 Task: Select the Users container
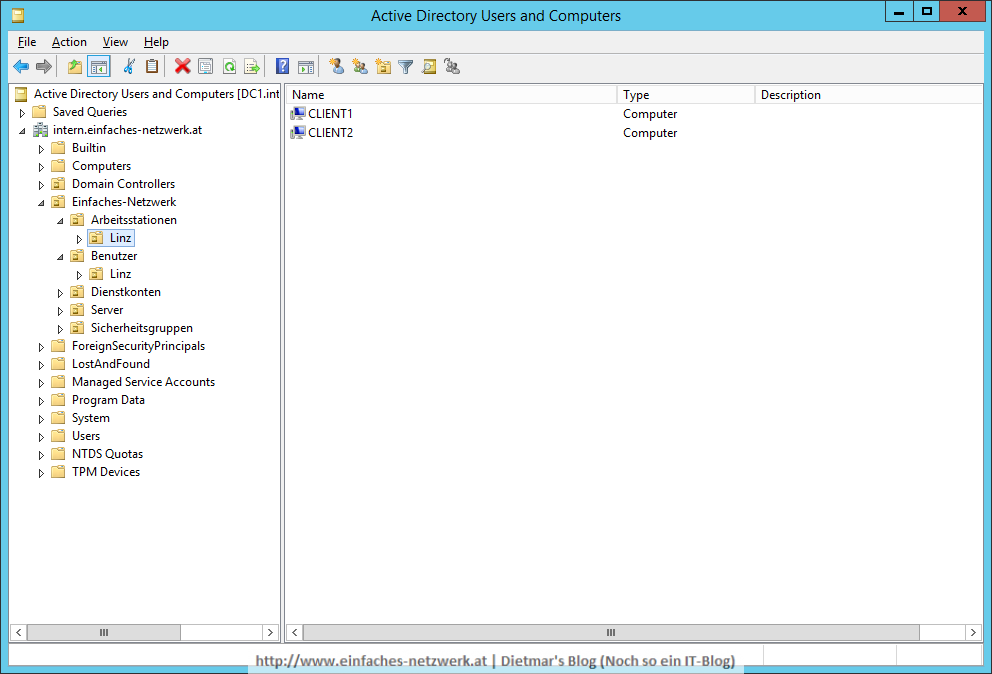point(85,436)
